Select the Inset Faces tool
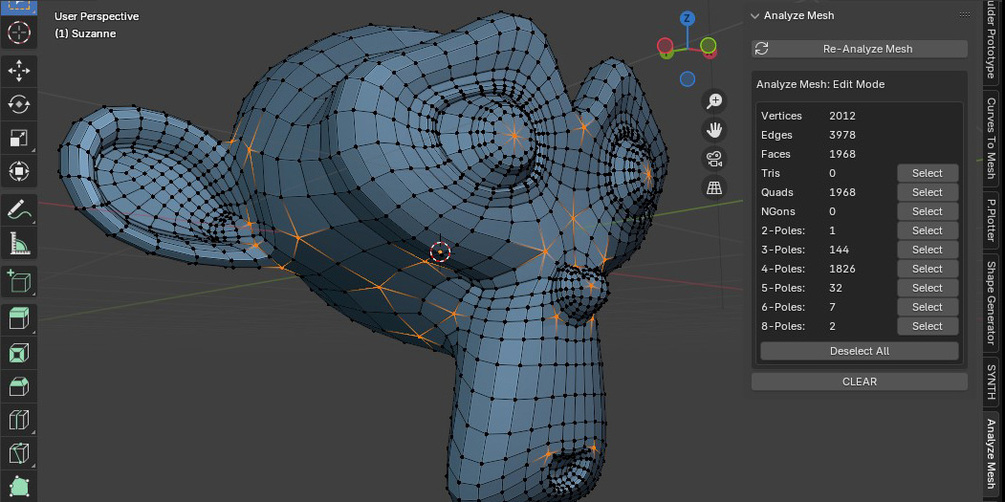 [19, 353]
